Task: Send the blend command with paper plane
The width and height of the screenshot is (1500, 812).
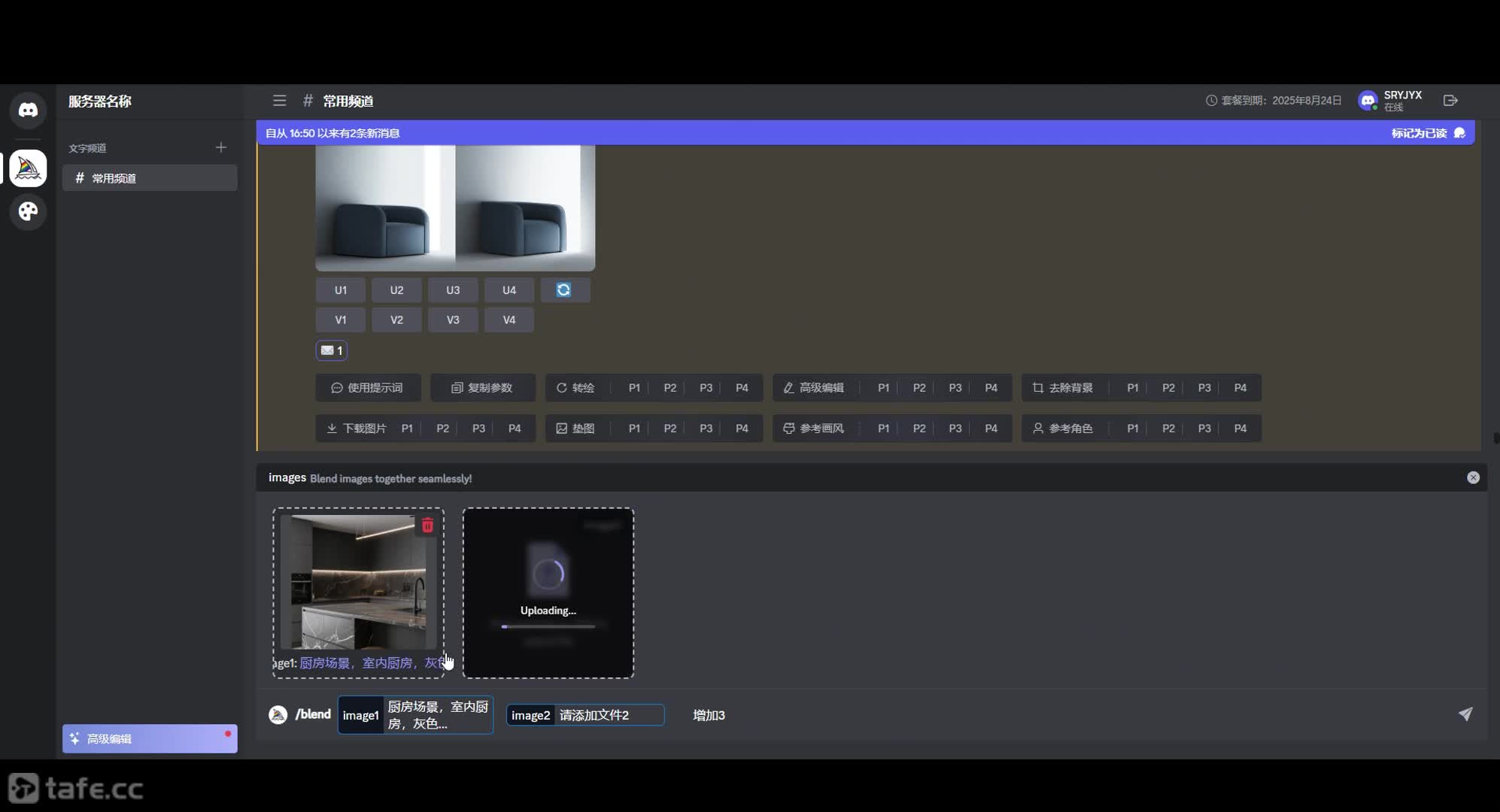Action: [1465, 714]
